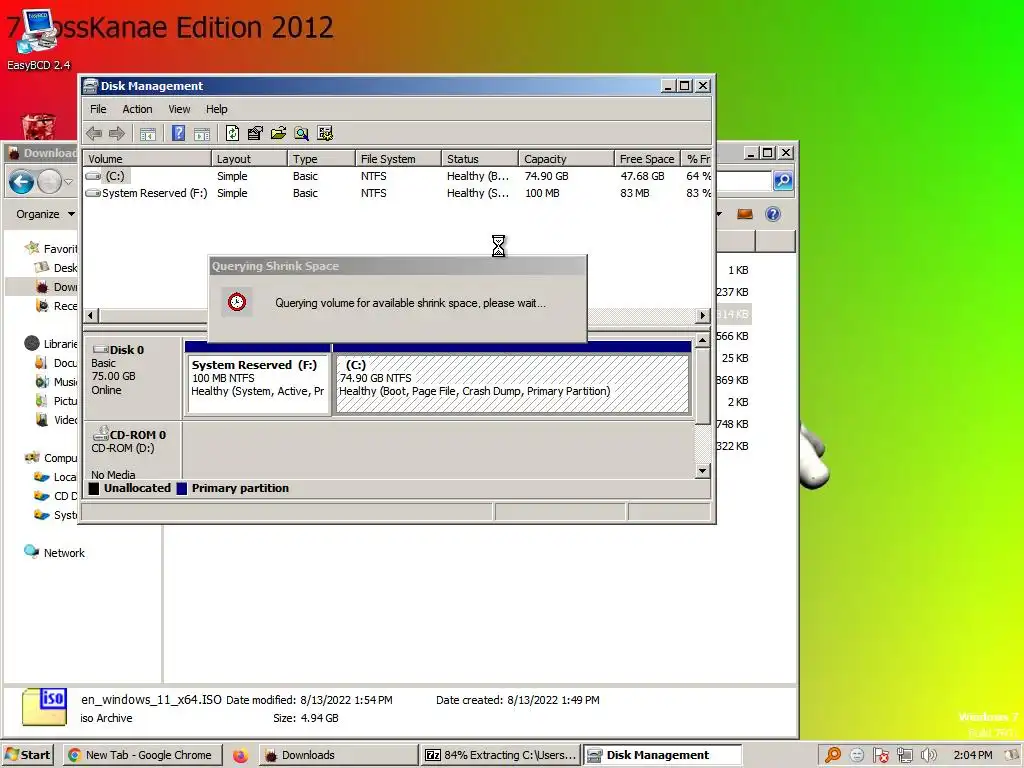Viewport: 1024px width, 768px height.
Task: Sort by the Status column header
Action: (x=480, y=159)
